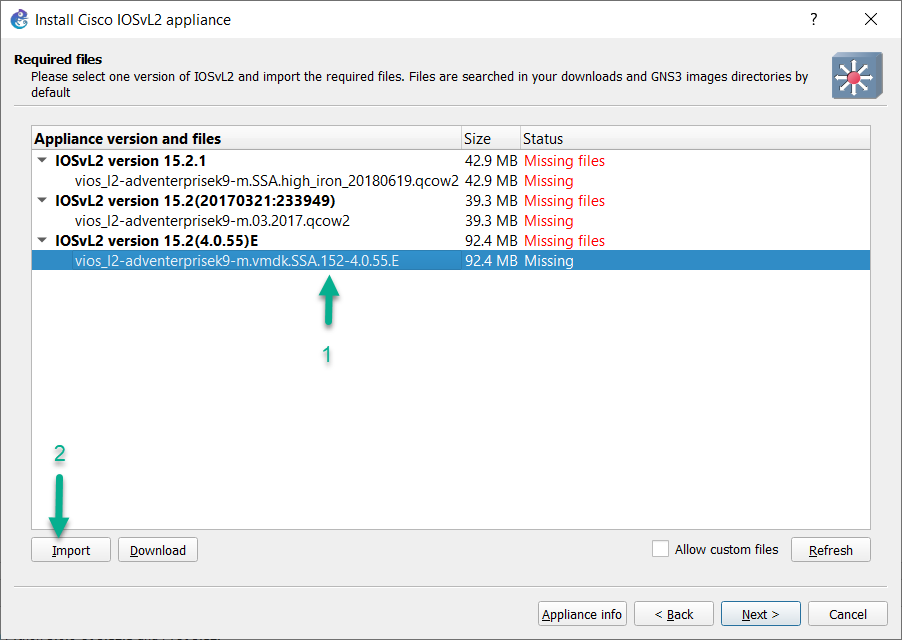Go back with the Back button

tap(674, 614)
